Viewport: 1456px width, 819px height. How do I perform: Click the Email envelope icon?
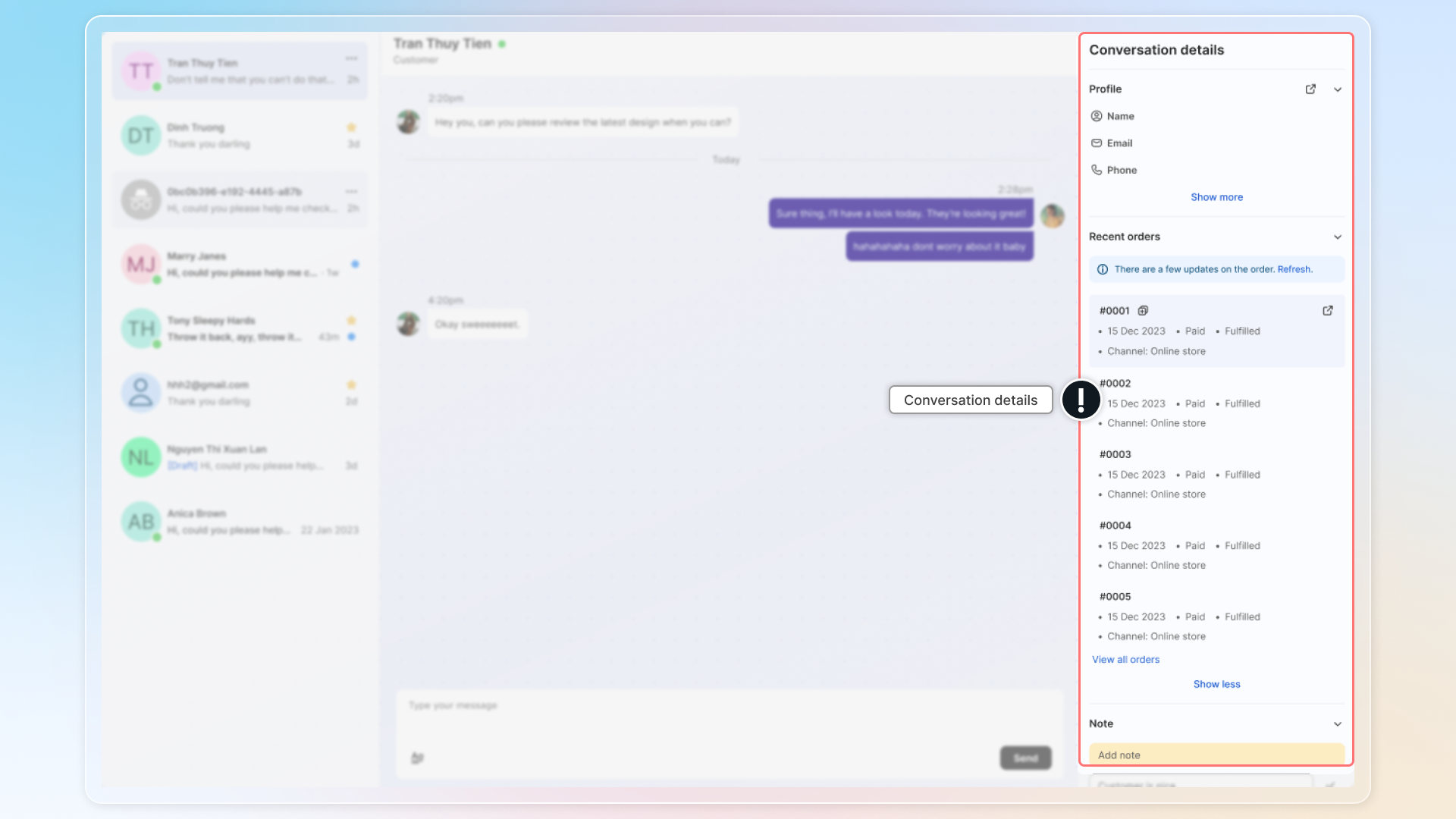[x=1097, y=143]
